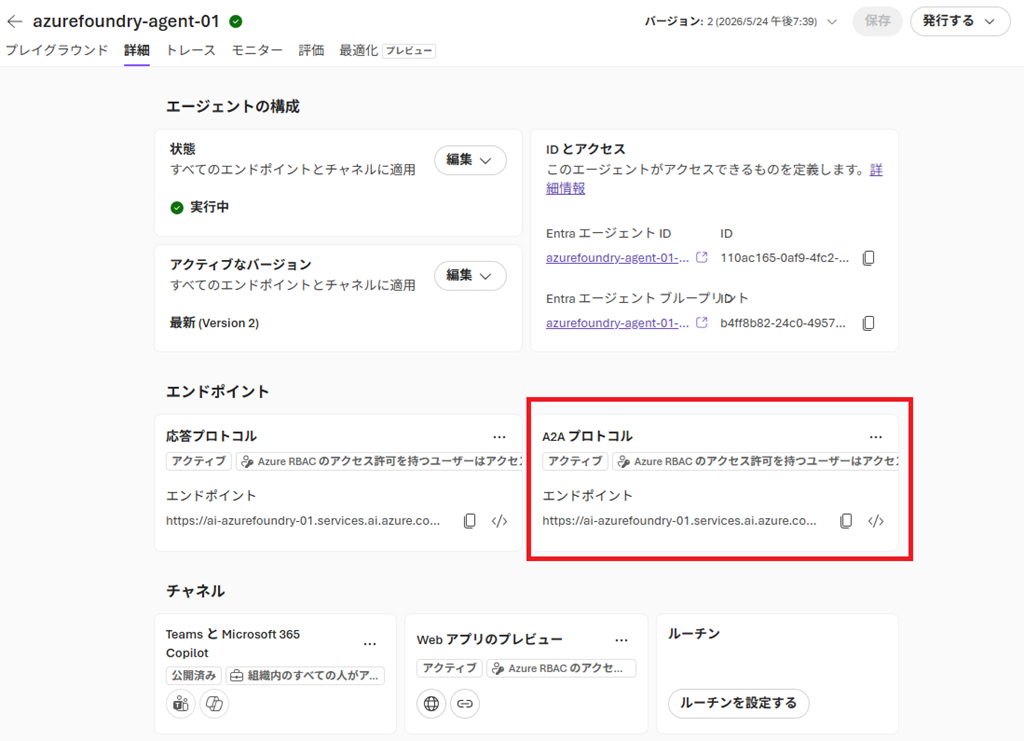Open the 状態 編集 dropdown

click(x=470, y=160)
